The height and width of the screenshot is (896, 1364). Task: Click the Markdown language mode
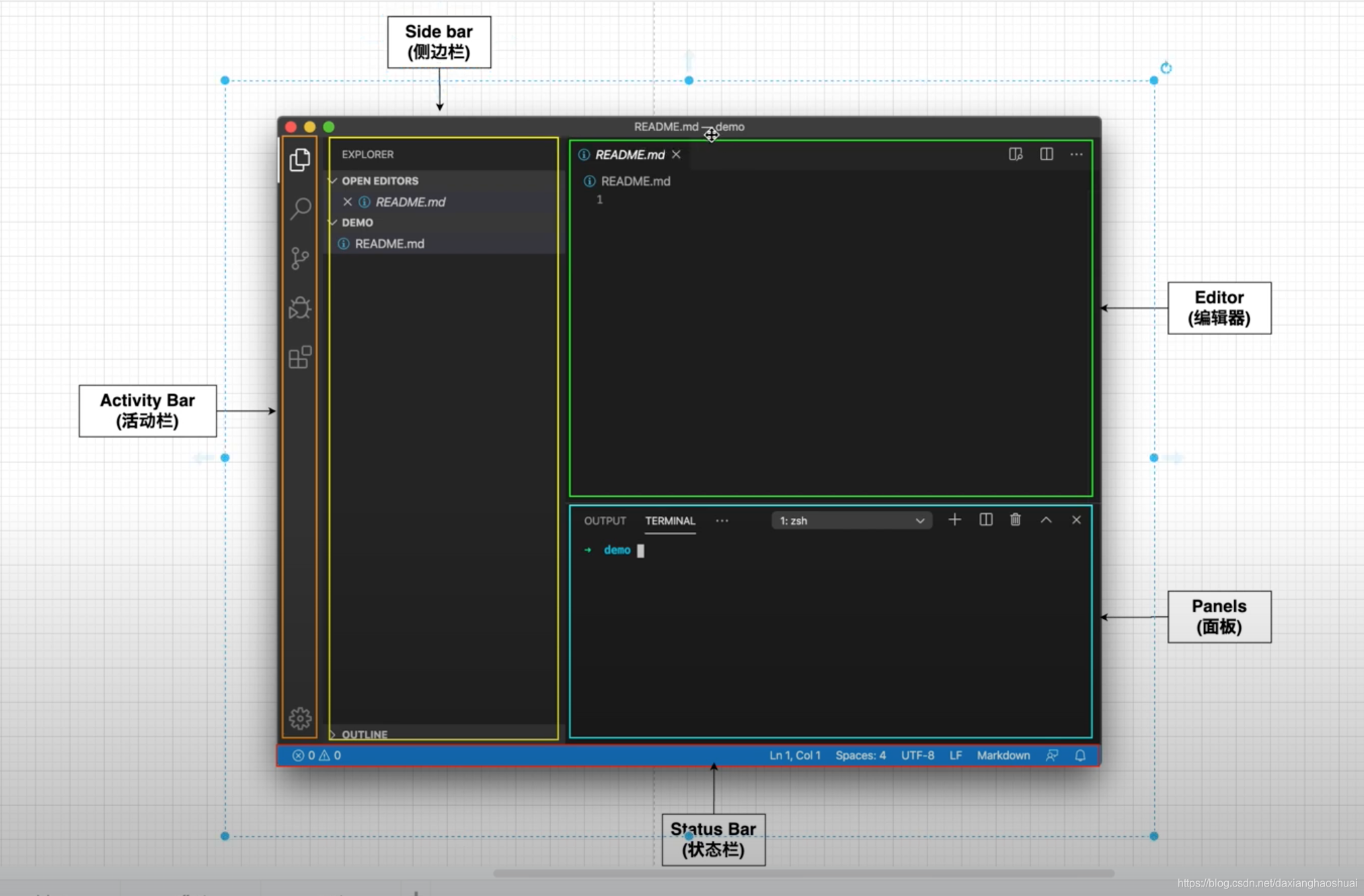(x=1003, y=755)
